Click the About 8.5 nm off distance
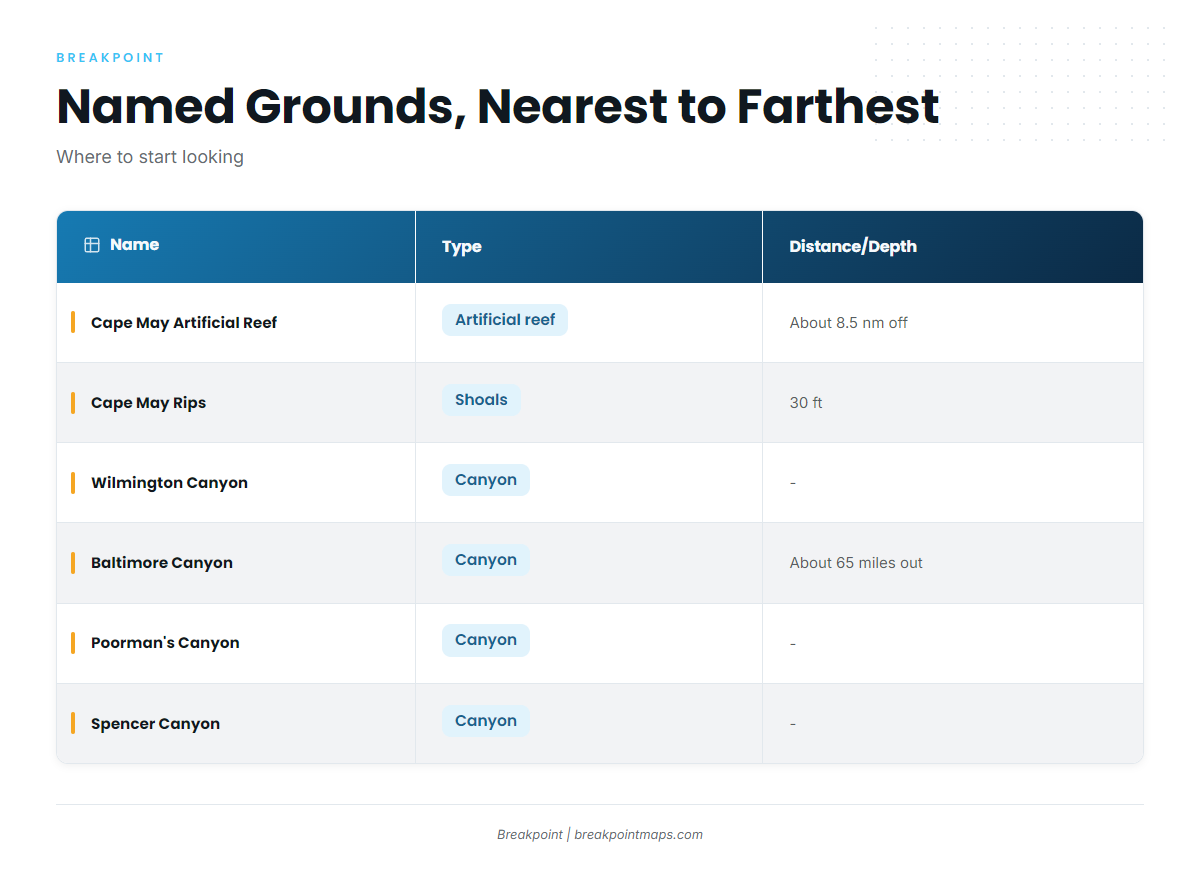Image resolution: width=1200 pixels, height=869 pixels. [x=849, y=323]
